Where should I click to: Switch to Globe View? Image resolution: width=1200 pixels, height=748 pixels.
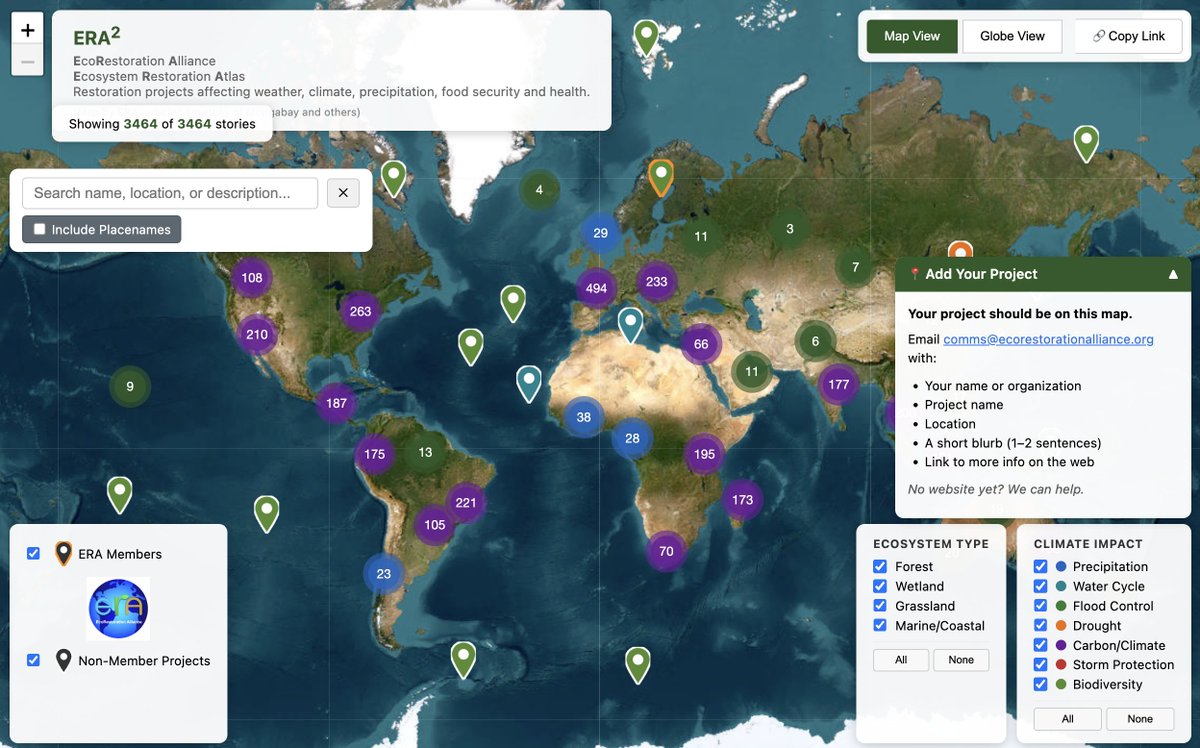pos(1012,36)
